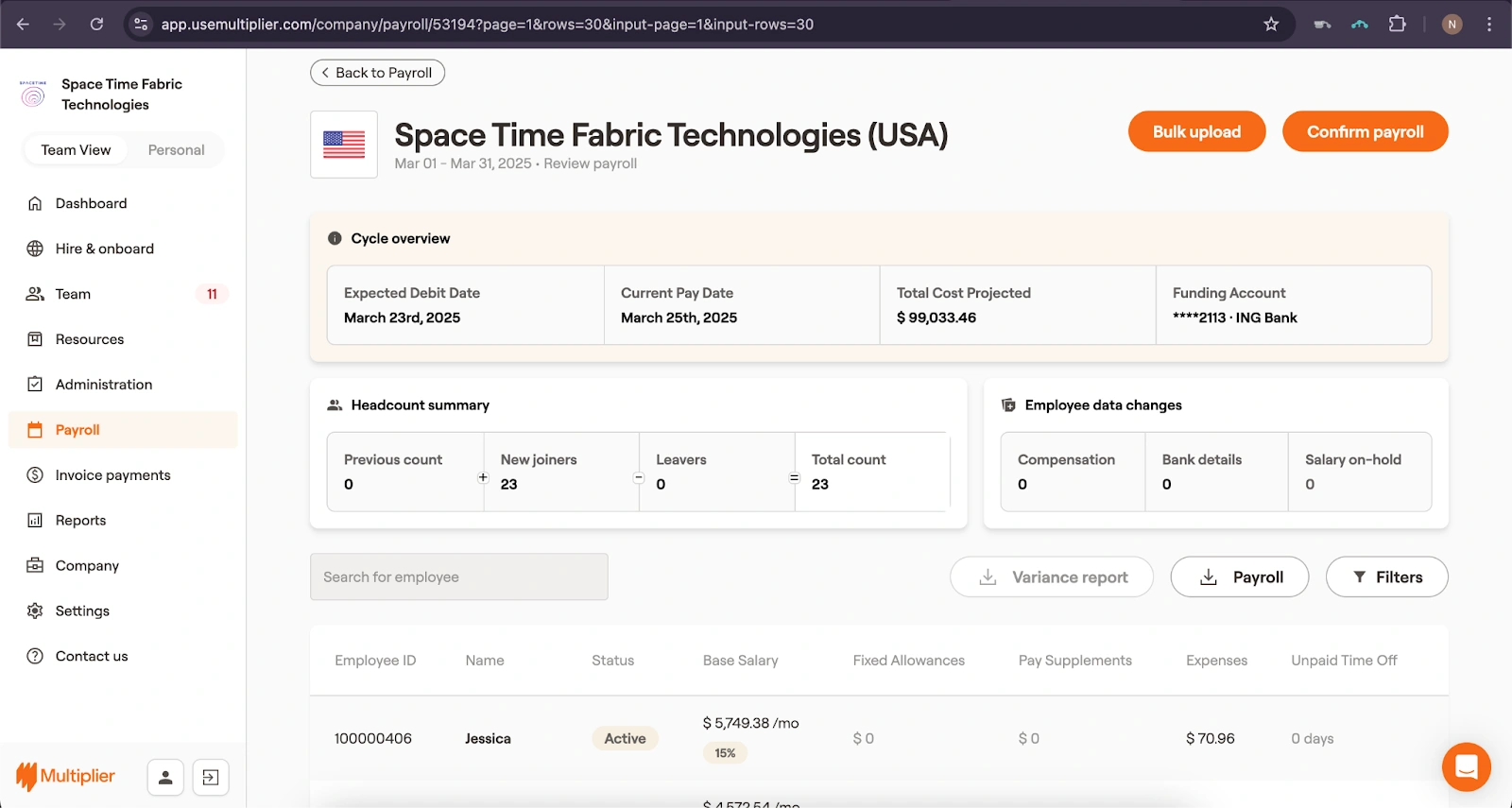Click the Salary on-hold card

[x=1360, y=472]
